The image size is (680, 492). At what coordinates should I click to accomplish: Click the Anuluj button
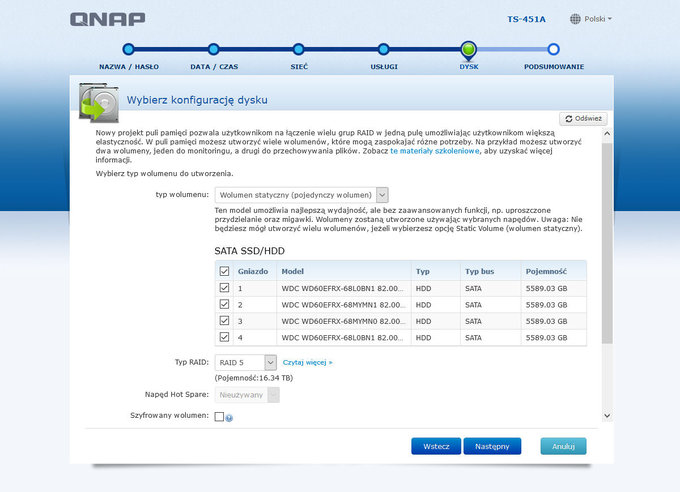click(563, 446)
